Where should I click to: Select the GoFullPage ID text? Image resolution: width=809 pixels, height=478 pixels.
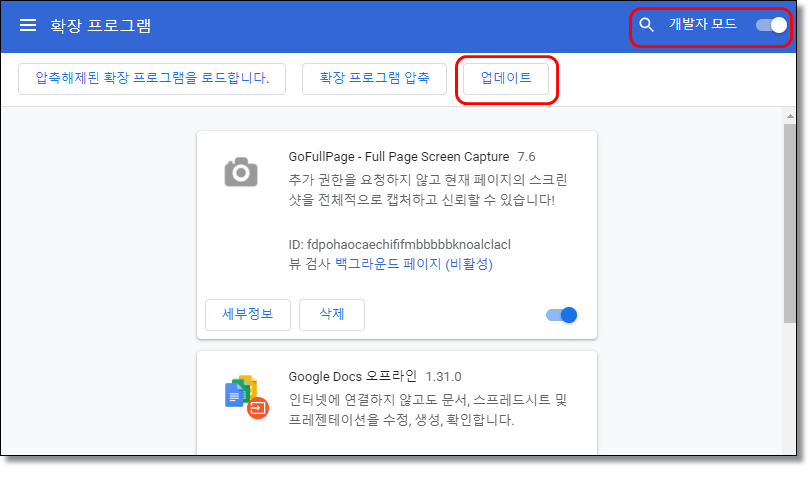point(399,244)
